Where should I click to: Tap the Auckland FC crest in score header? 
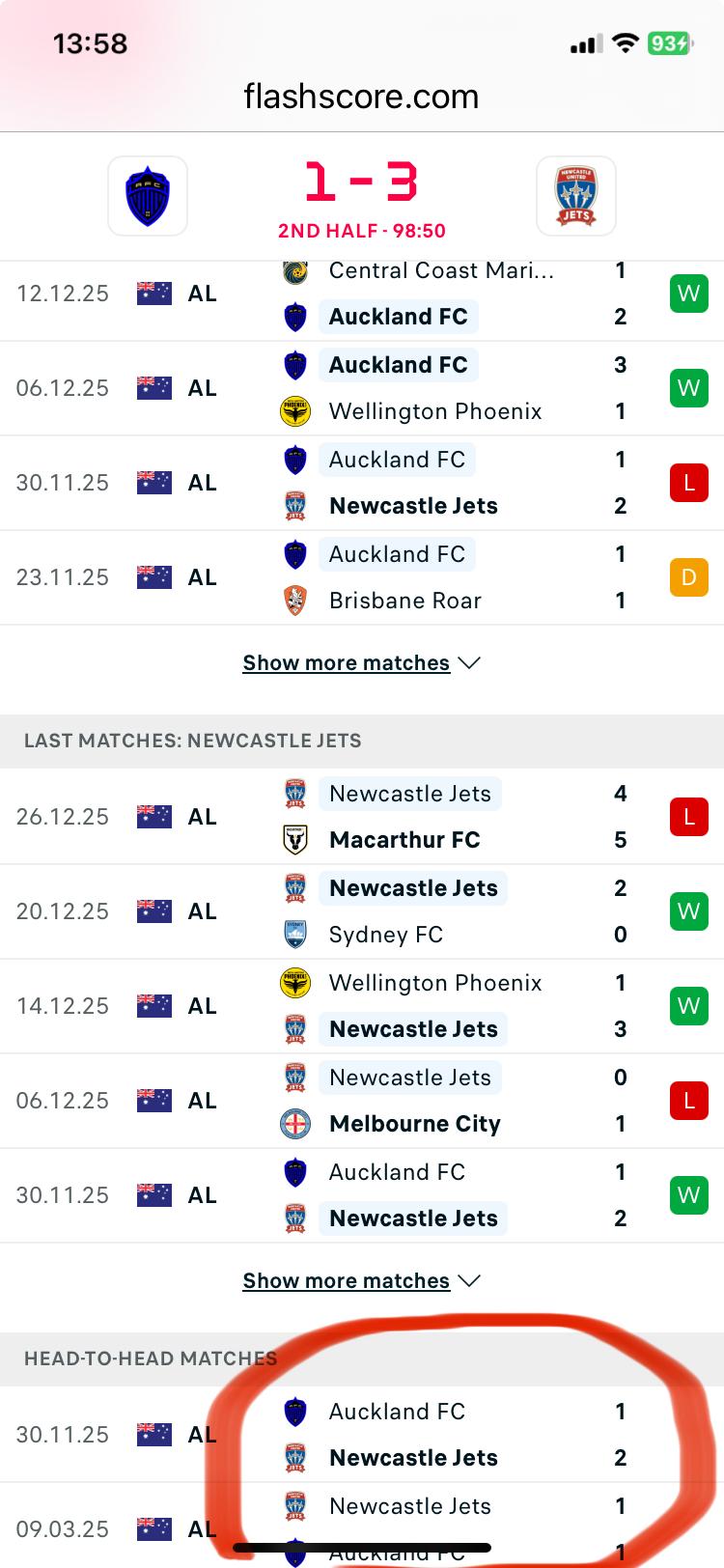148,196
